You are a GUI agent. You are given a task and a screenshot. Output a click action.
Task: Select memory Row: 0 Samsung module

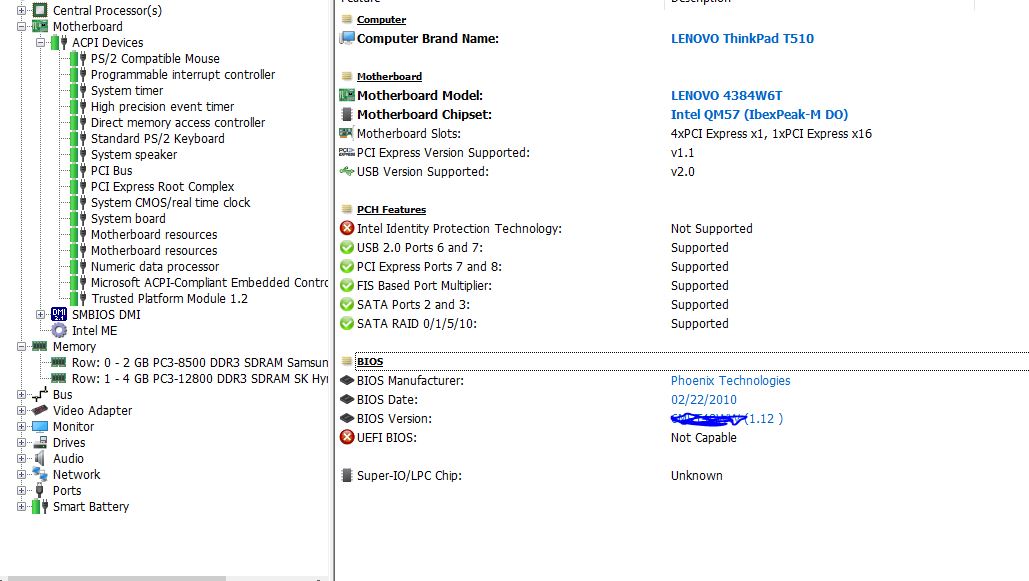pyautogui.click(x=200, y=362)
